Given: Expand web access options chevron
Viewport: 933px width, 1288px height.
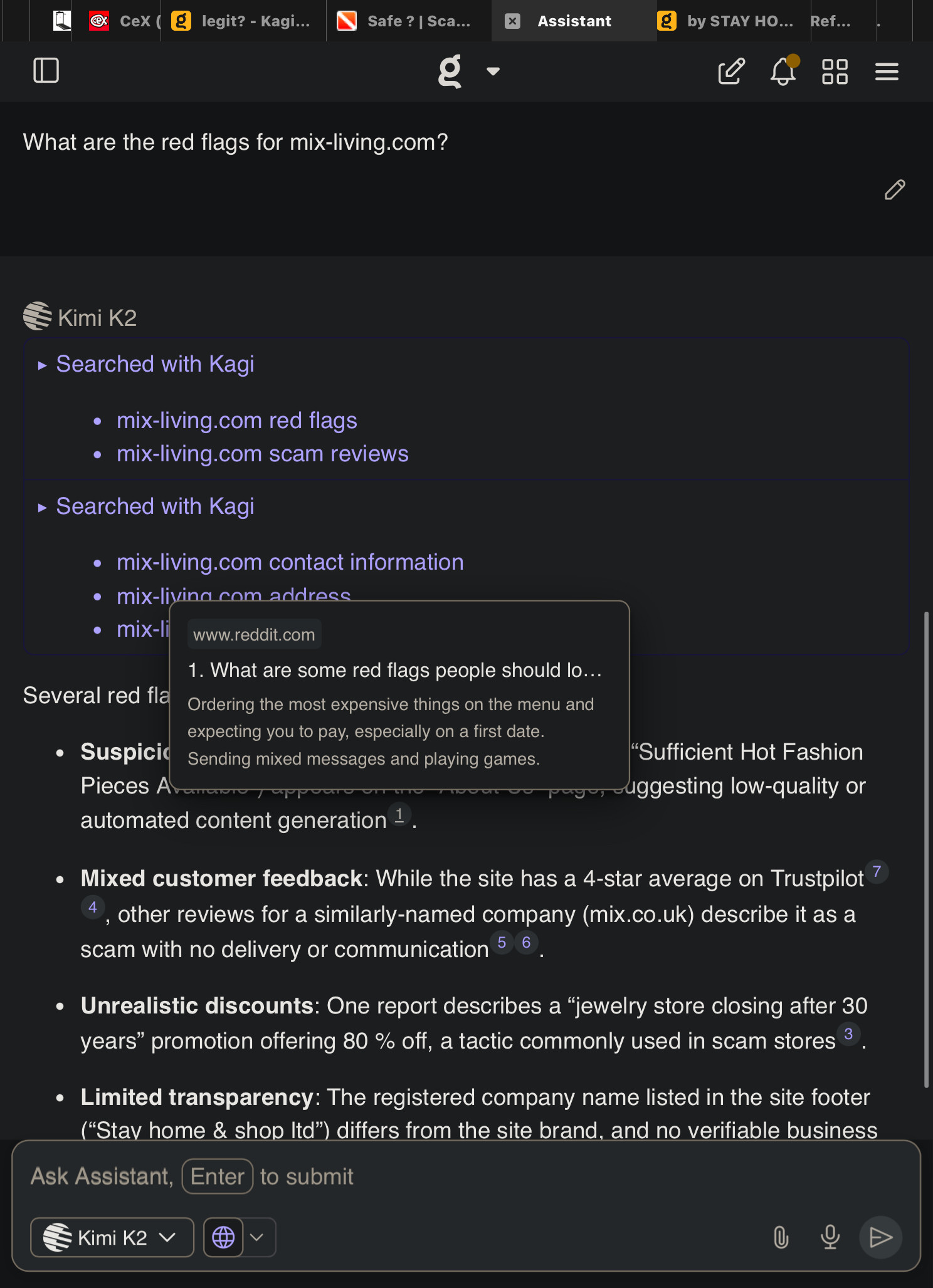Looking at the screenshot, I should (x=257, y=1237).
